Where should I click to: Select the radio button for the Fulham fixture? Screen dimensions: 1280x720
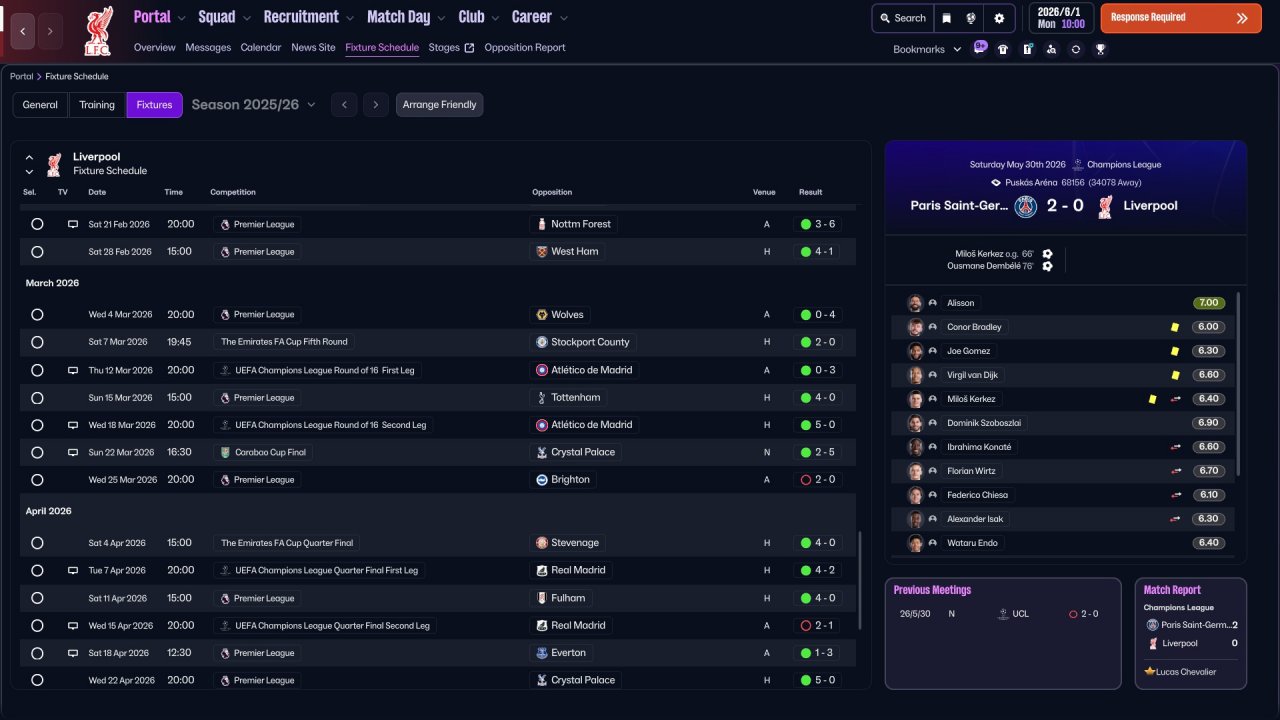click(37, 598)
